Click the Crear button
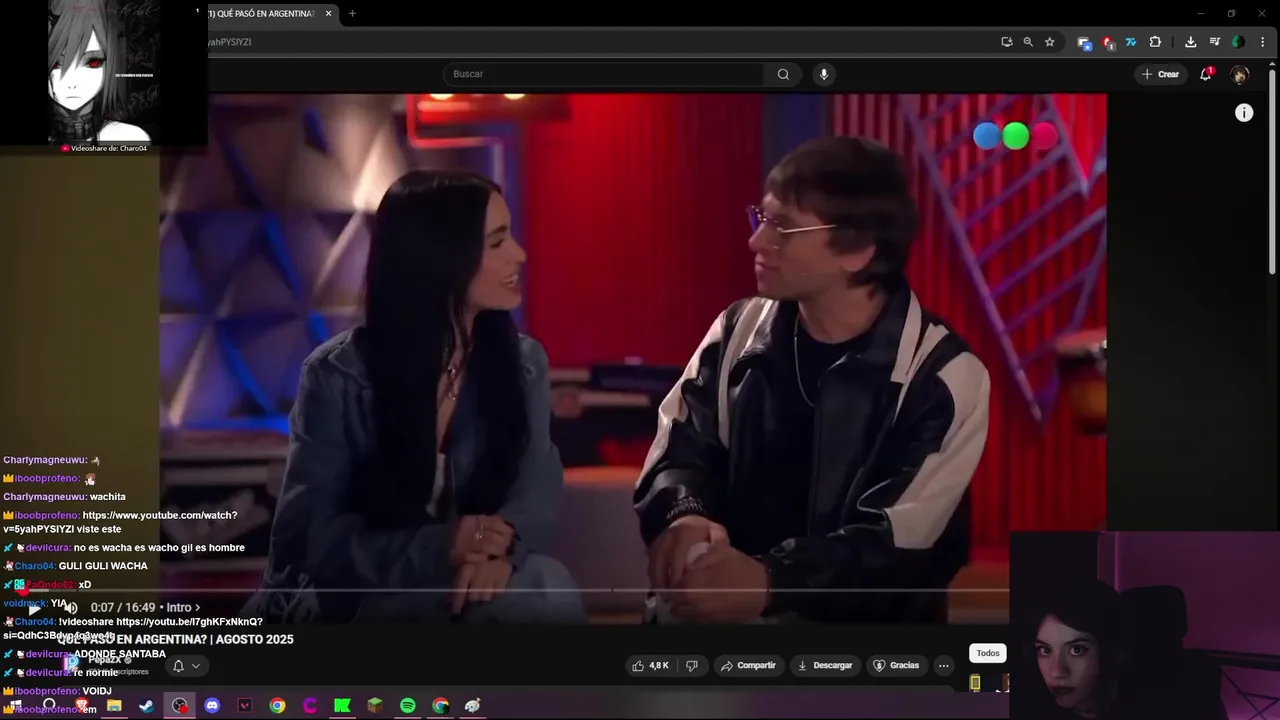The image size is (1280, 720). coord(1160,74)
